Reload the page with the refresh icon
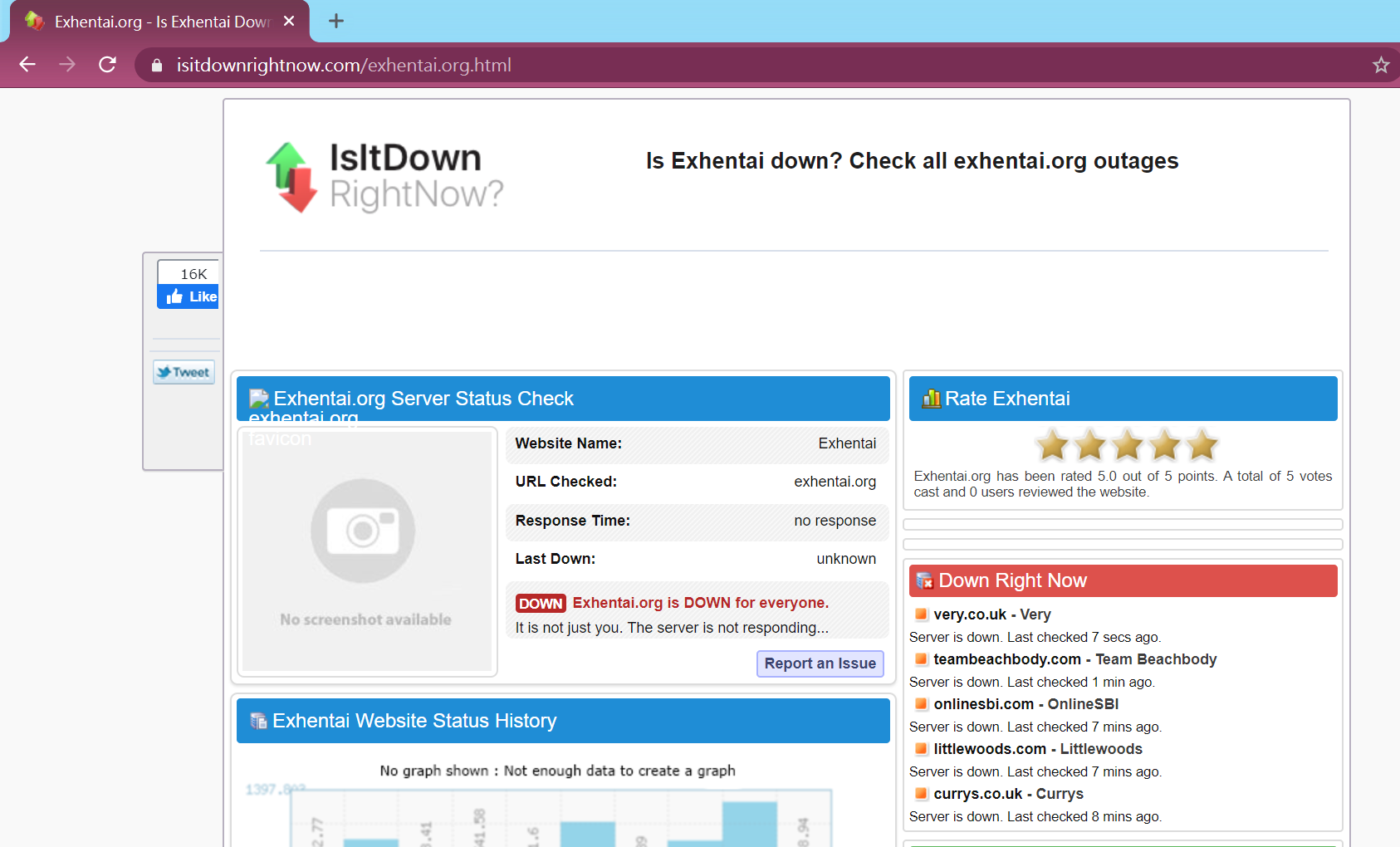The width and height of the screenshot is (1400, 847). 107,65
